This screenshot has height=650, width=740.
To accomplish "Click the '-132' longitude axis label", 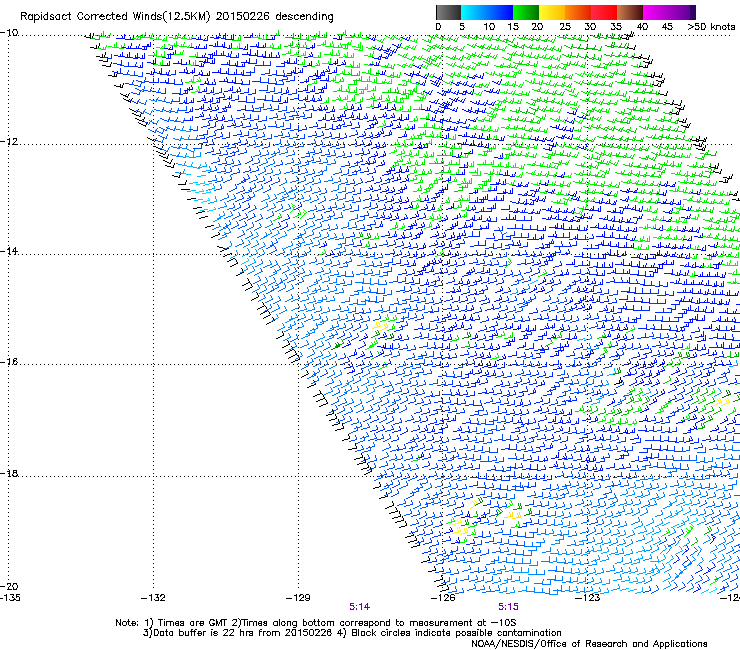I will point(153,598).
